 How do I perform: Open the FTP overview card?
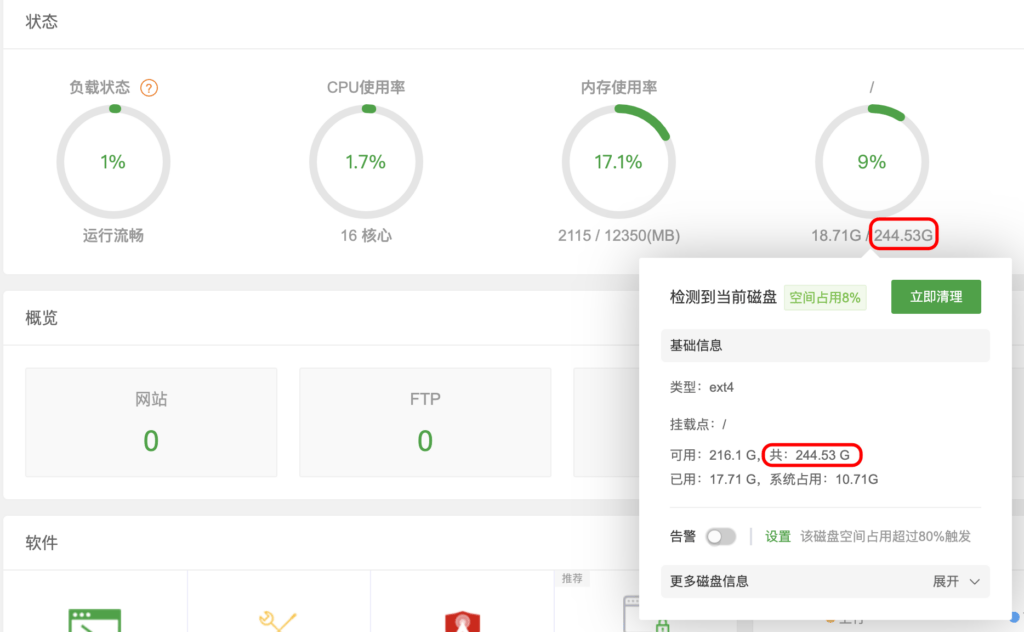point(425,422)
